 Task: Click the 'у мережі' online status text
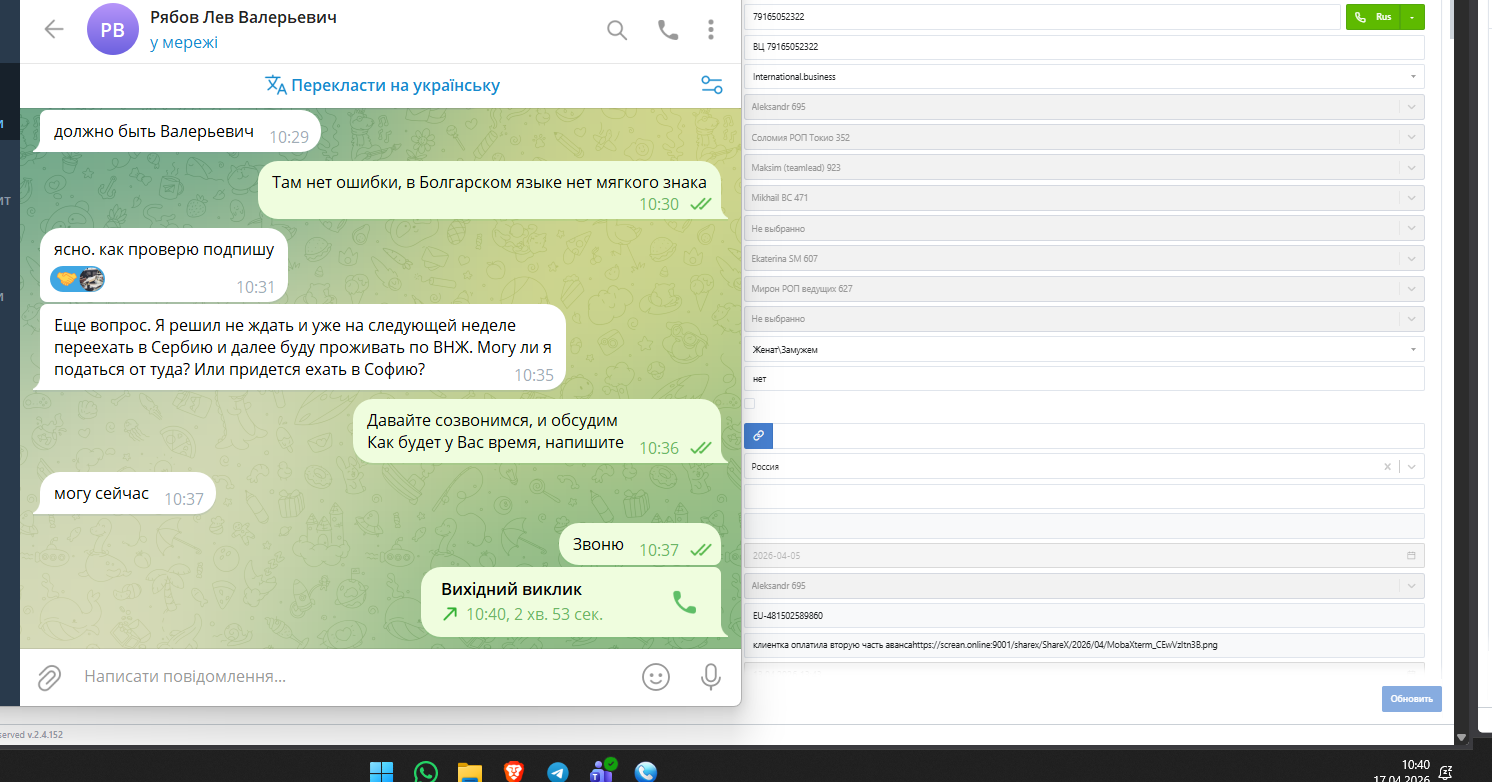184,43
